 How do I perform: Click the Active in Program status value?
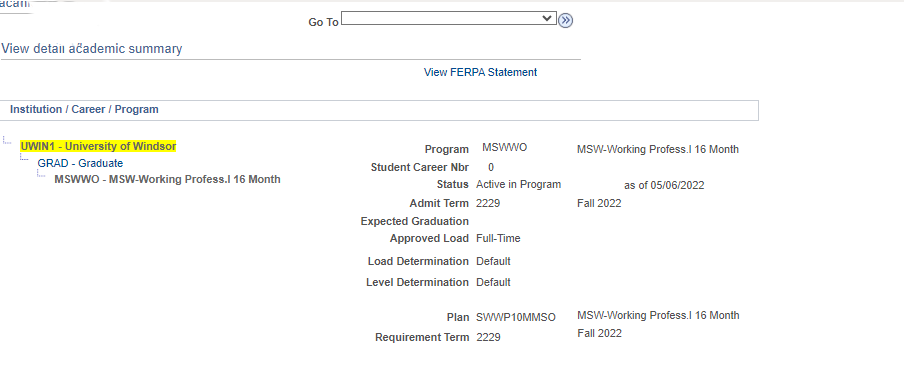(518, 184)
